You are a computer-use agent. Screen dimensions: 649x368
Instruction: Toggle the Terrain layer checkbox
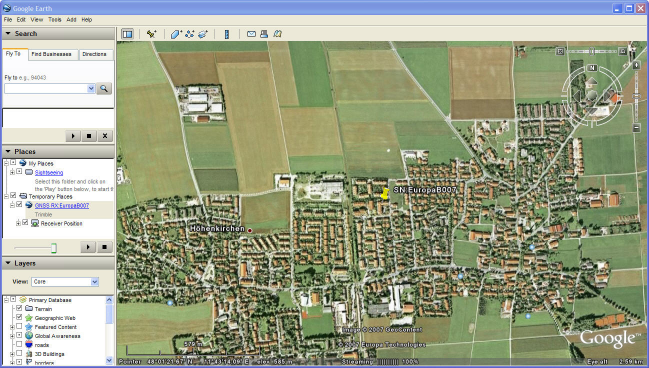point(19,308)
